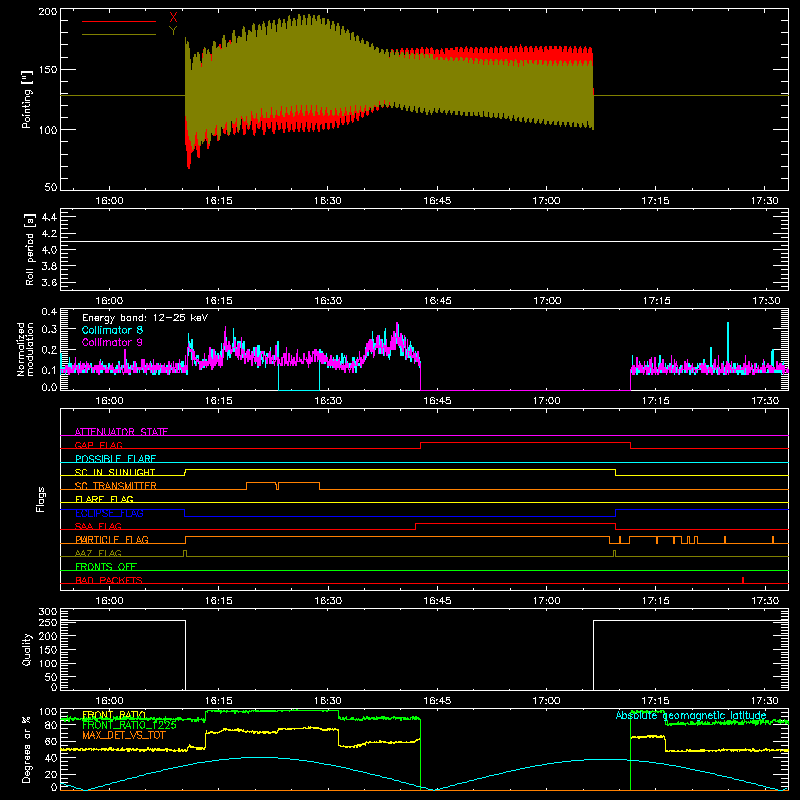Click the SC_IN_SUNLIGHT label

point(115,472)
